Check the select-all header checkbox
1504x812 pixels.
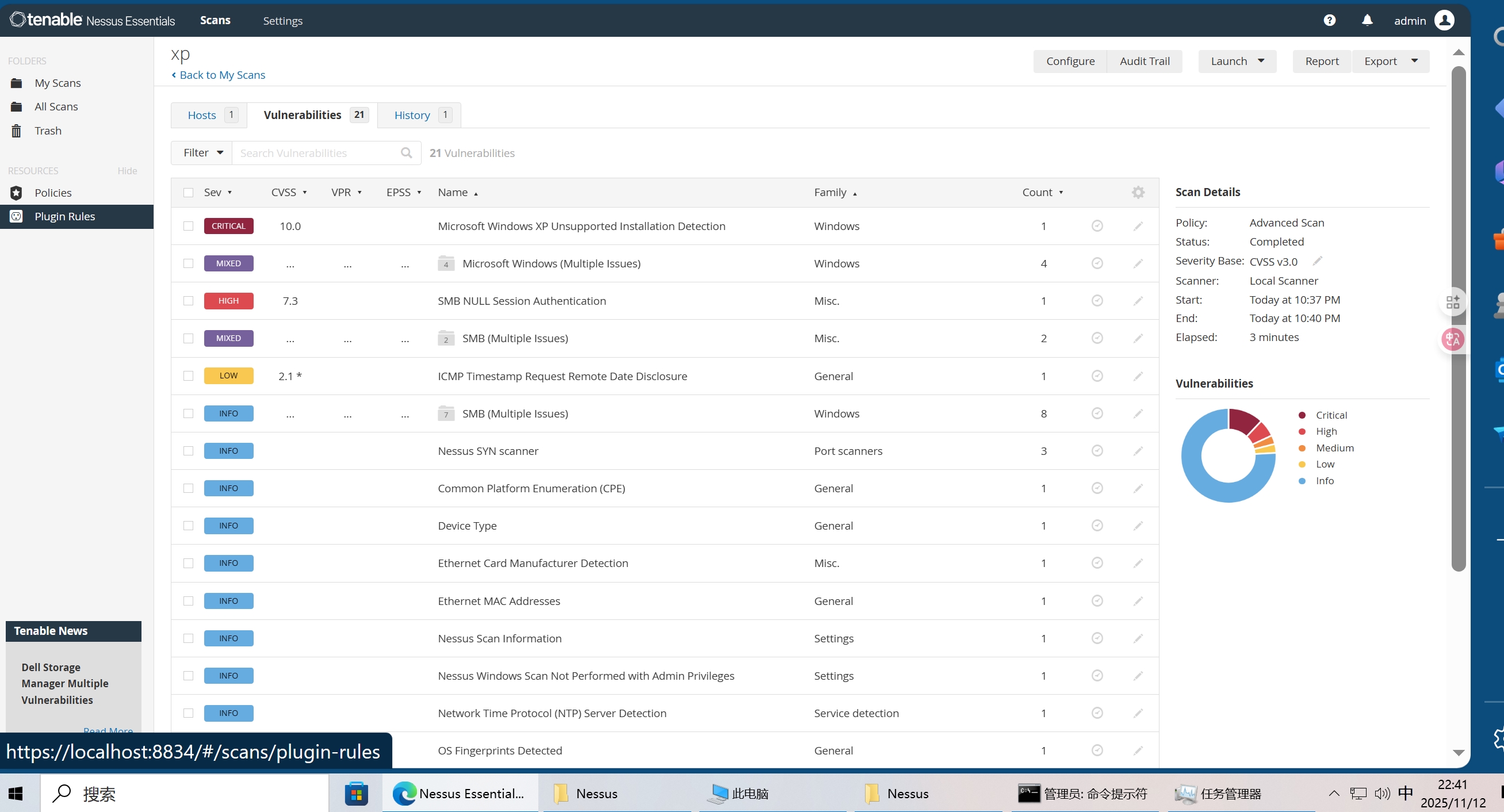click(188, 193)
